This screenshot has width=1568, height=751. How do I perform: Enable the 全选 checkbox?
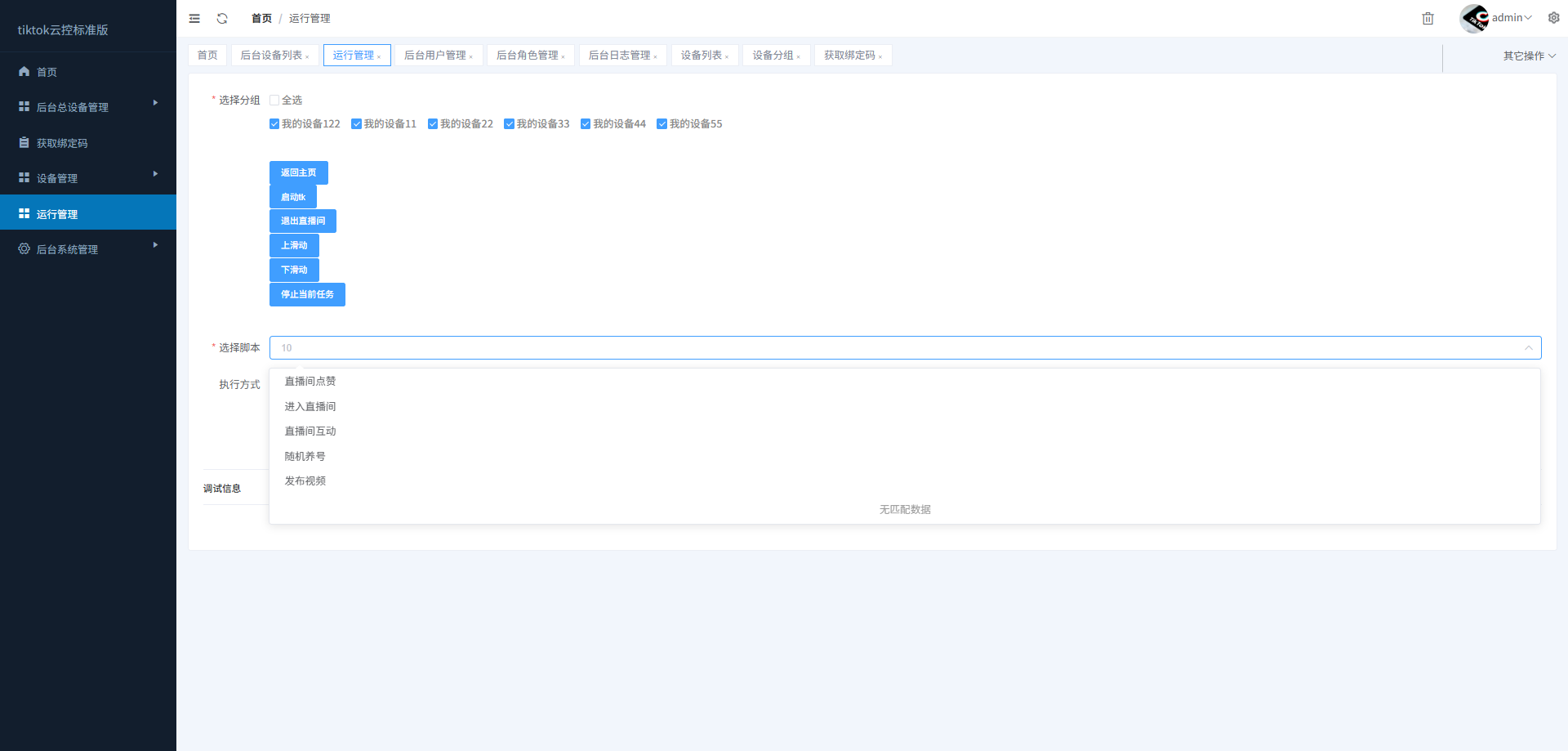(x=274, y=99)
